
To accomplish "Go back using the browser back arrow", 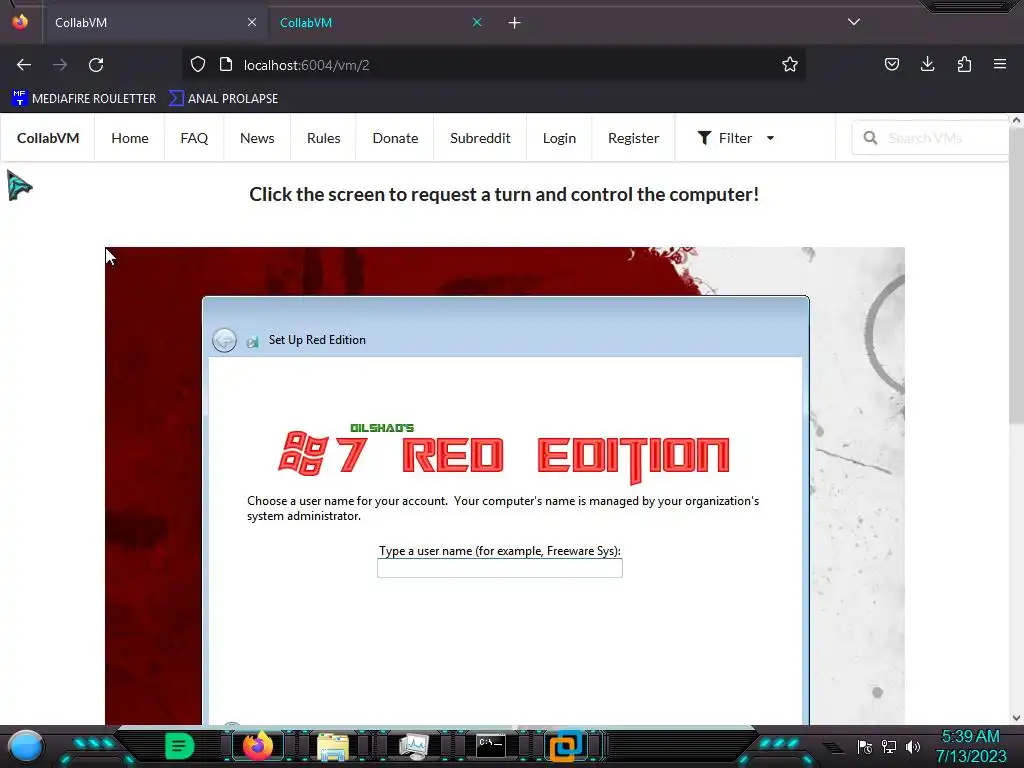I will [x=24, y=65].
